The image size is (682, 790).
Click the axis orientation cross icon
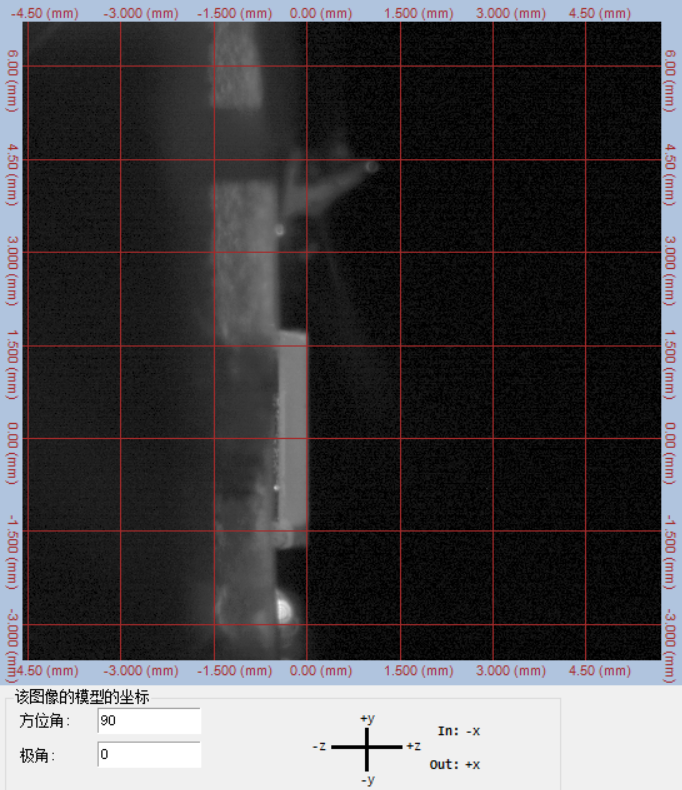pyautogui.click(x=367, y=747)
